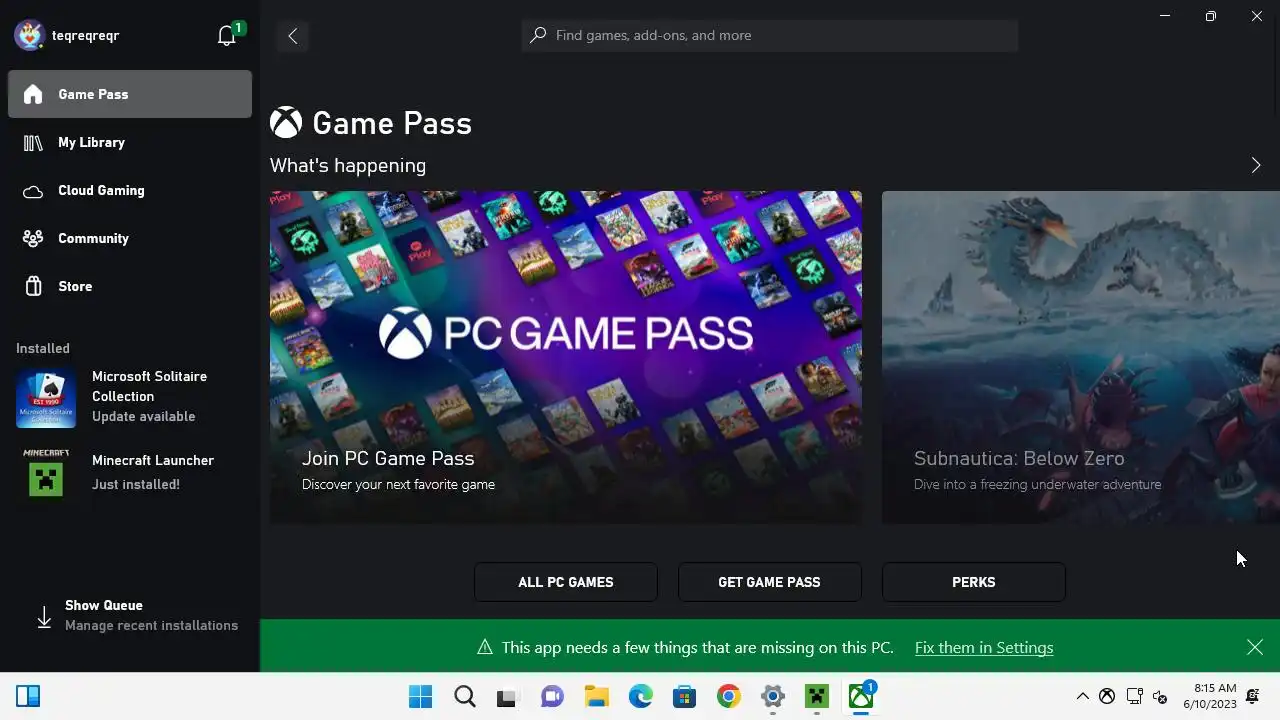Open Minecraft Launcher game icon
Screen dimensions: 1280x720
pos(46,473)
